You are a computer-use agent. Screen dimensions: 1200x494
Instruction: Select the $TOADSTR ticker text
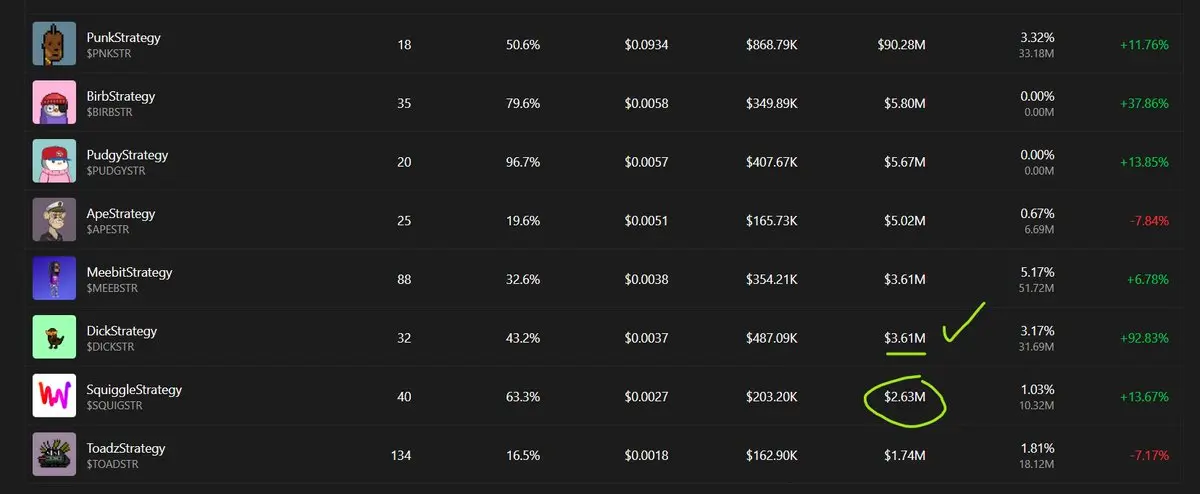point(112,464)
